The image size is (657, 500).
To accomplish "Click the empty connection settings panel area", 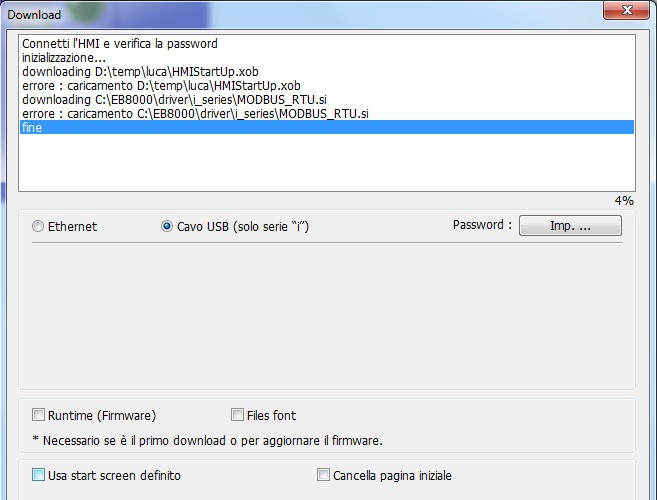I will click(327, 314).
